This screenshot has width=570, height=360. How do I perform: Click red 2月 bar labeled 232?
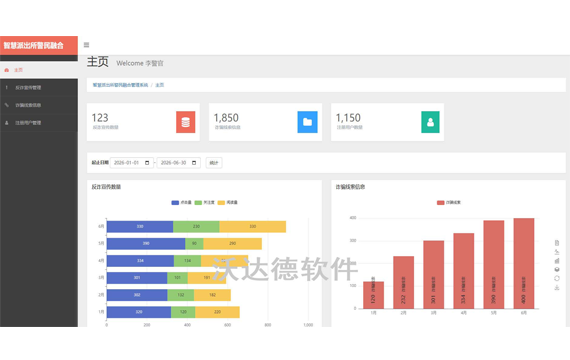404,283
